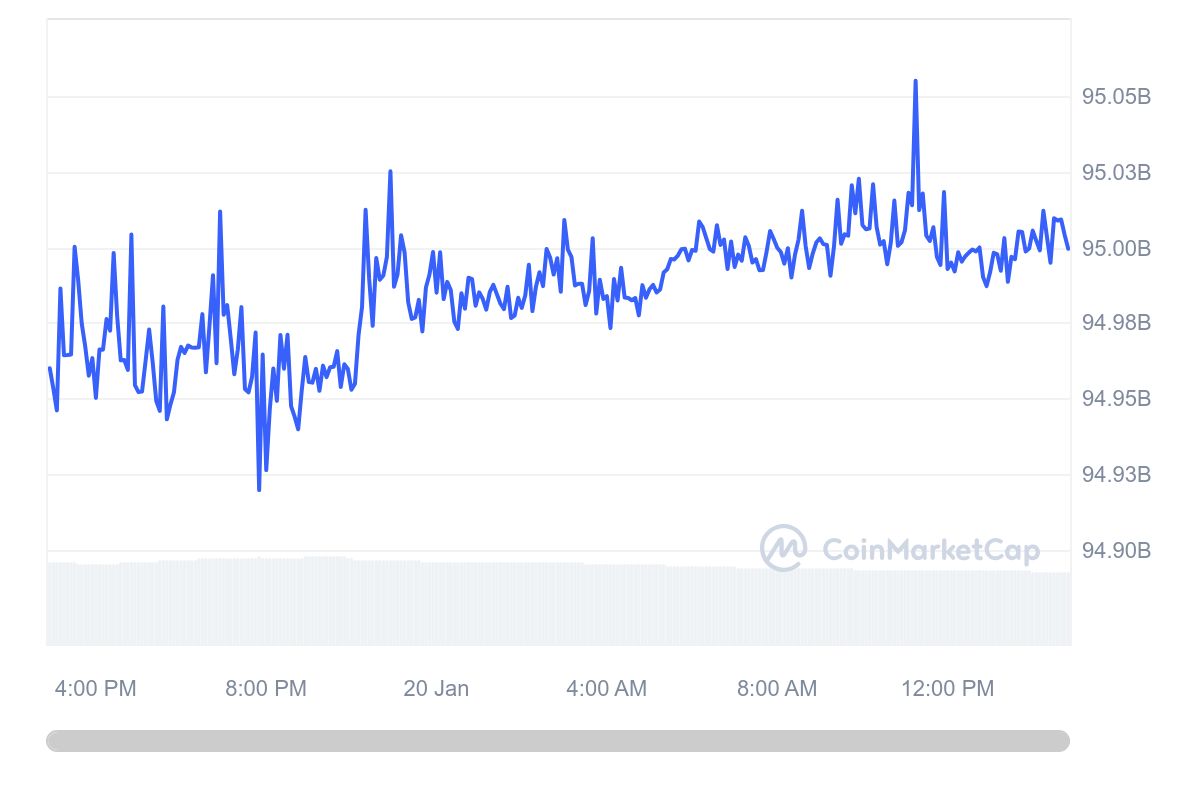Click the 94.95B y-axis label
The image size is (1200, 800).
tap(1116, 399)
